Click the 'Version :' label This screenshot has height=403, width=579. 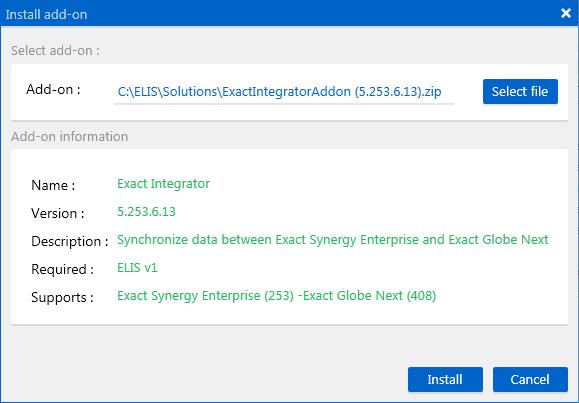58,213
